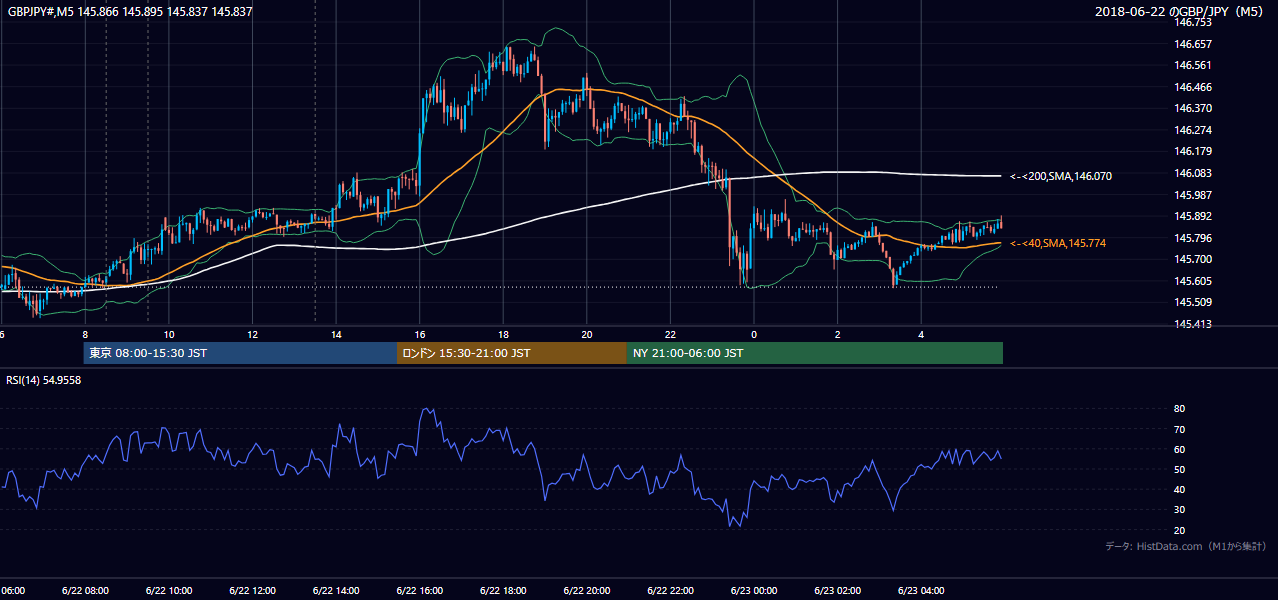Viewport: 1278px width, 600px height.
Task: Click hour label 10 under the price chart
Action: pyautogui.click(x=169, y=335)
